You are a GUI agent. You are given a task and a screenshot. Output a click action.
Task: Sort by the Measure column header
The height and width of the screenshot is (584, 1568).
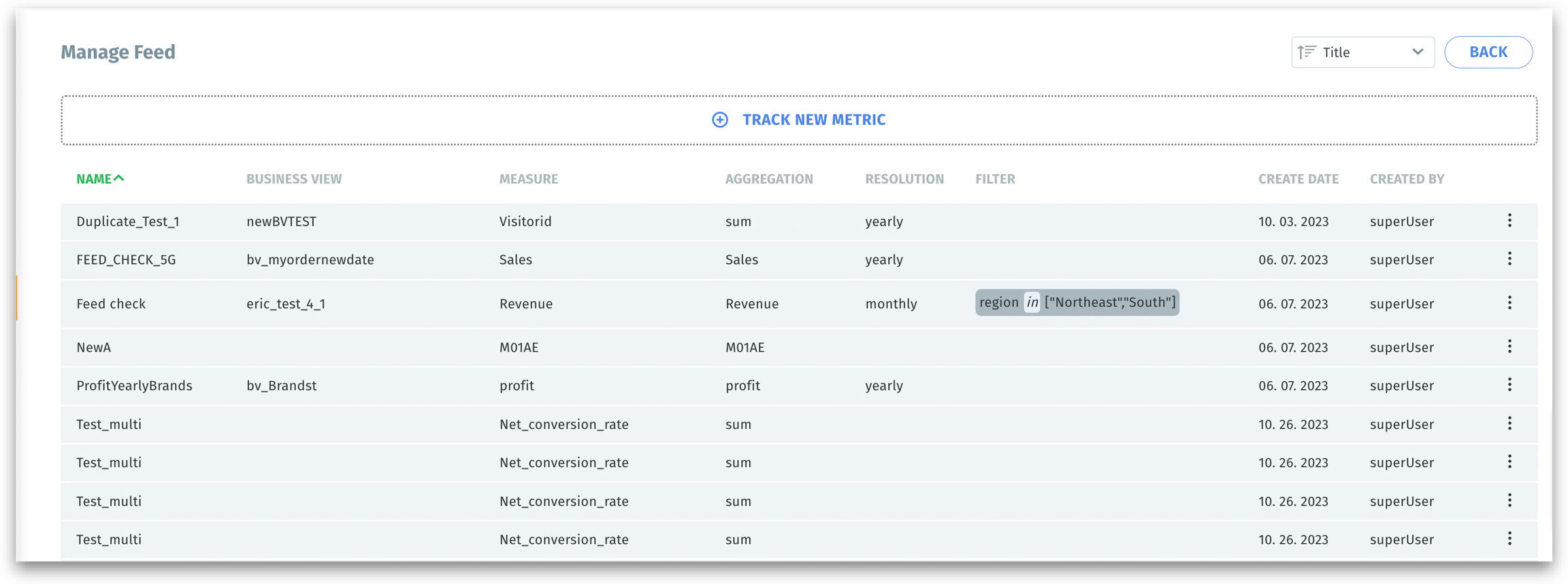[x=528, y=179]
